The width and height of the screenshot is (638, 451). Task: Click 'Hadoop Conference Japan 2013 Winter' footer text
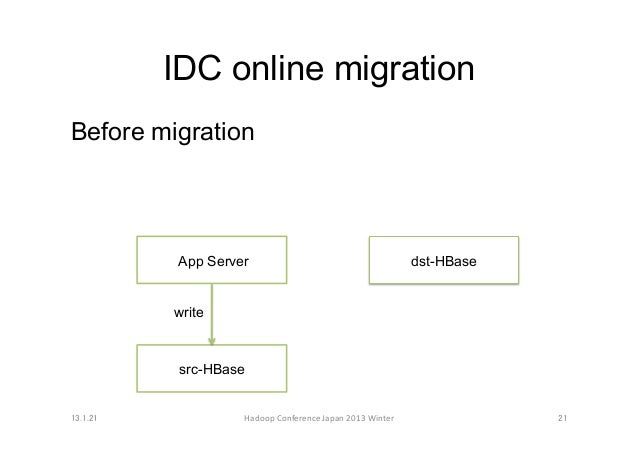319,418
